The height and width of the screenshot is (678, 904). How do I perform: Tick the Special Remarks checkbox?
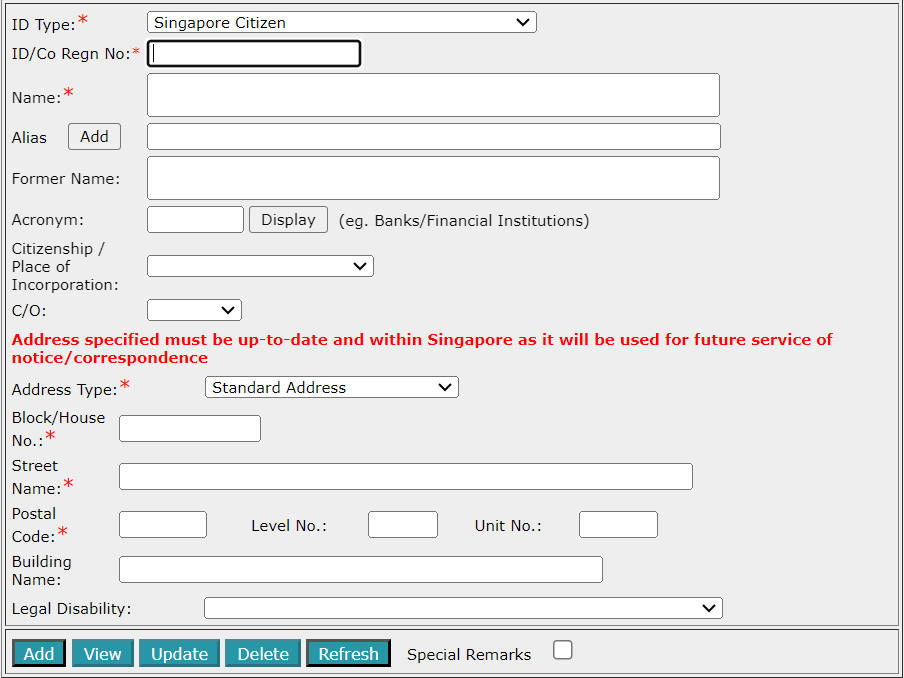pyautogui.click(x=563, y=651)
